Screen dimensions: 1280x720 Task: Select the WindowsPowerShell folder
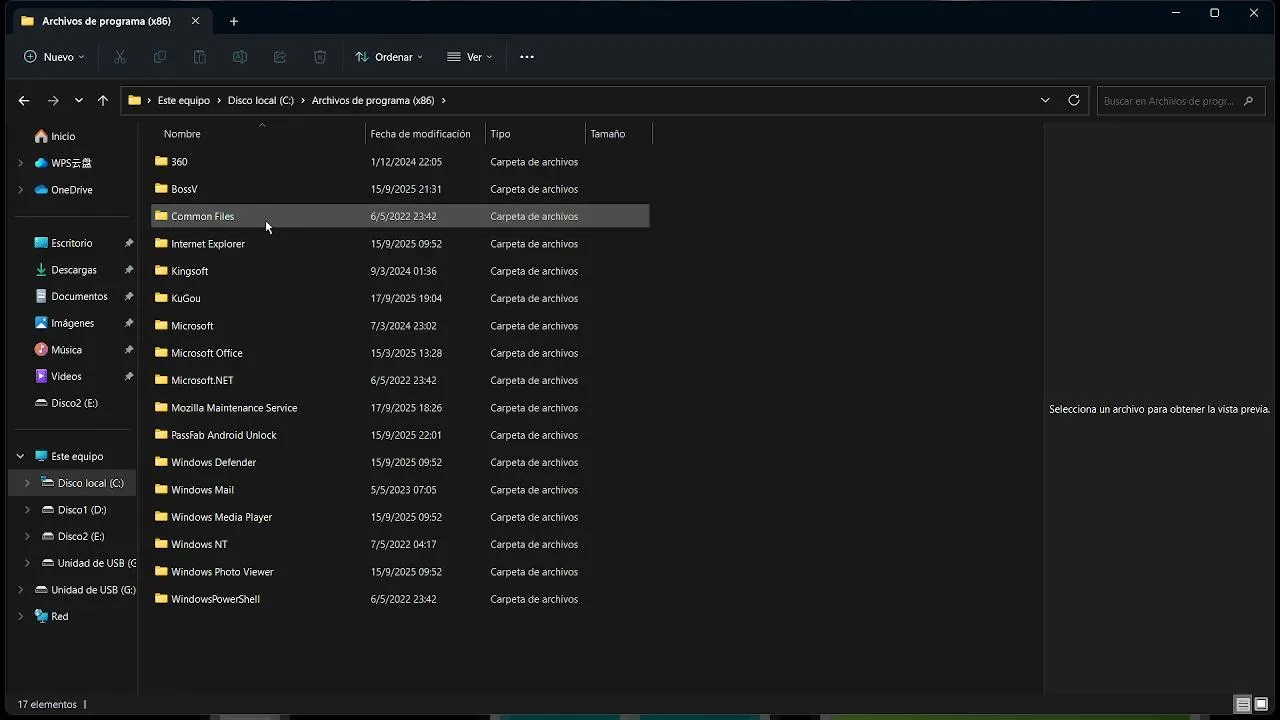point(400,599)
